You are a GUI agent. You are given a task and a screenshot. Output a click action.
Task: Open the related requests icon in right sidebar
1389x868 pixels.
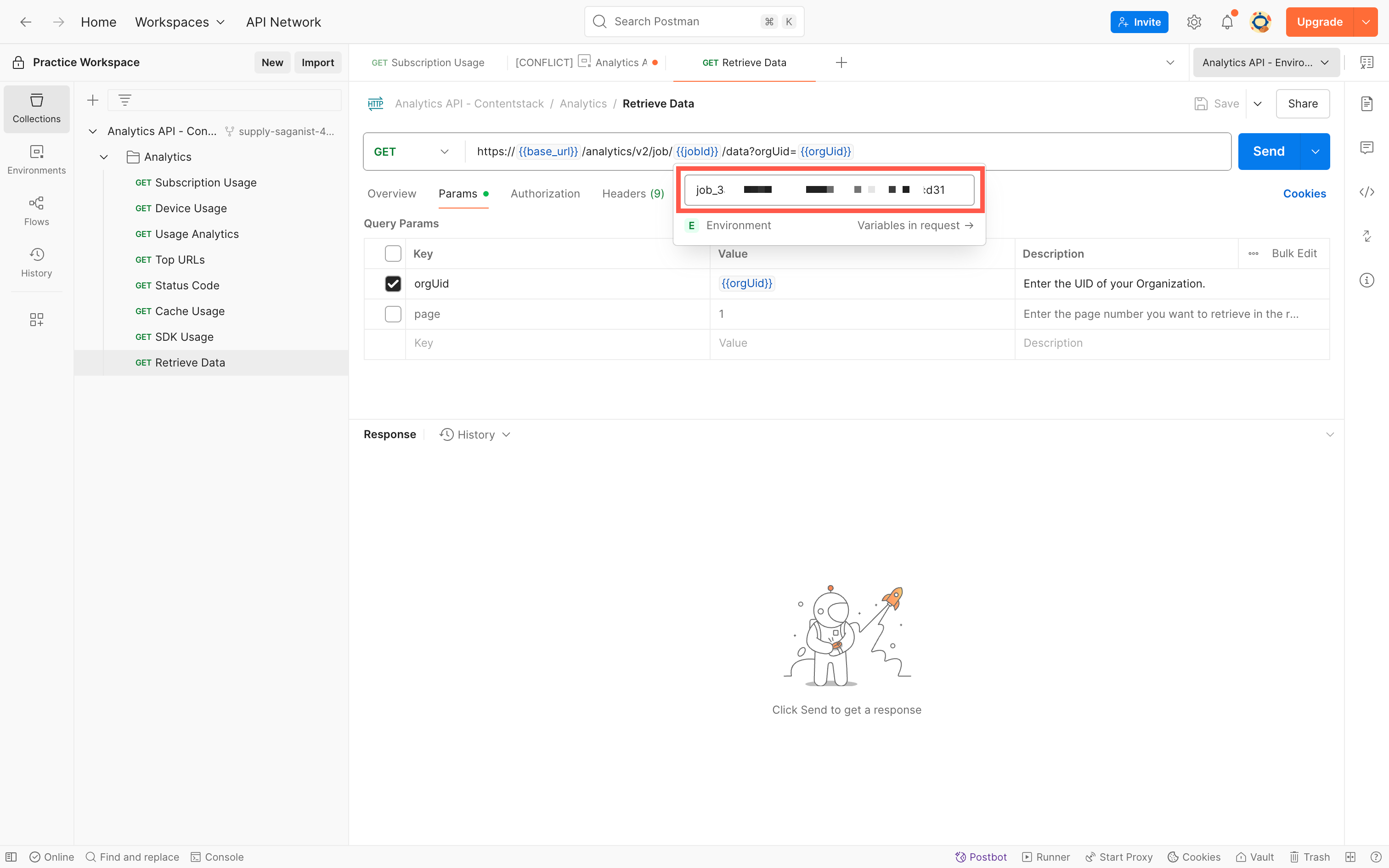click(1366, 236)
